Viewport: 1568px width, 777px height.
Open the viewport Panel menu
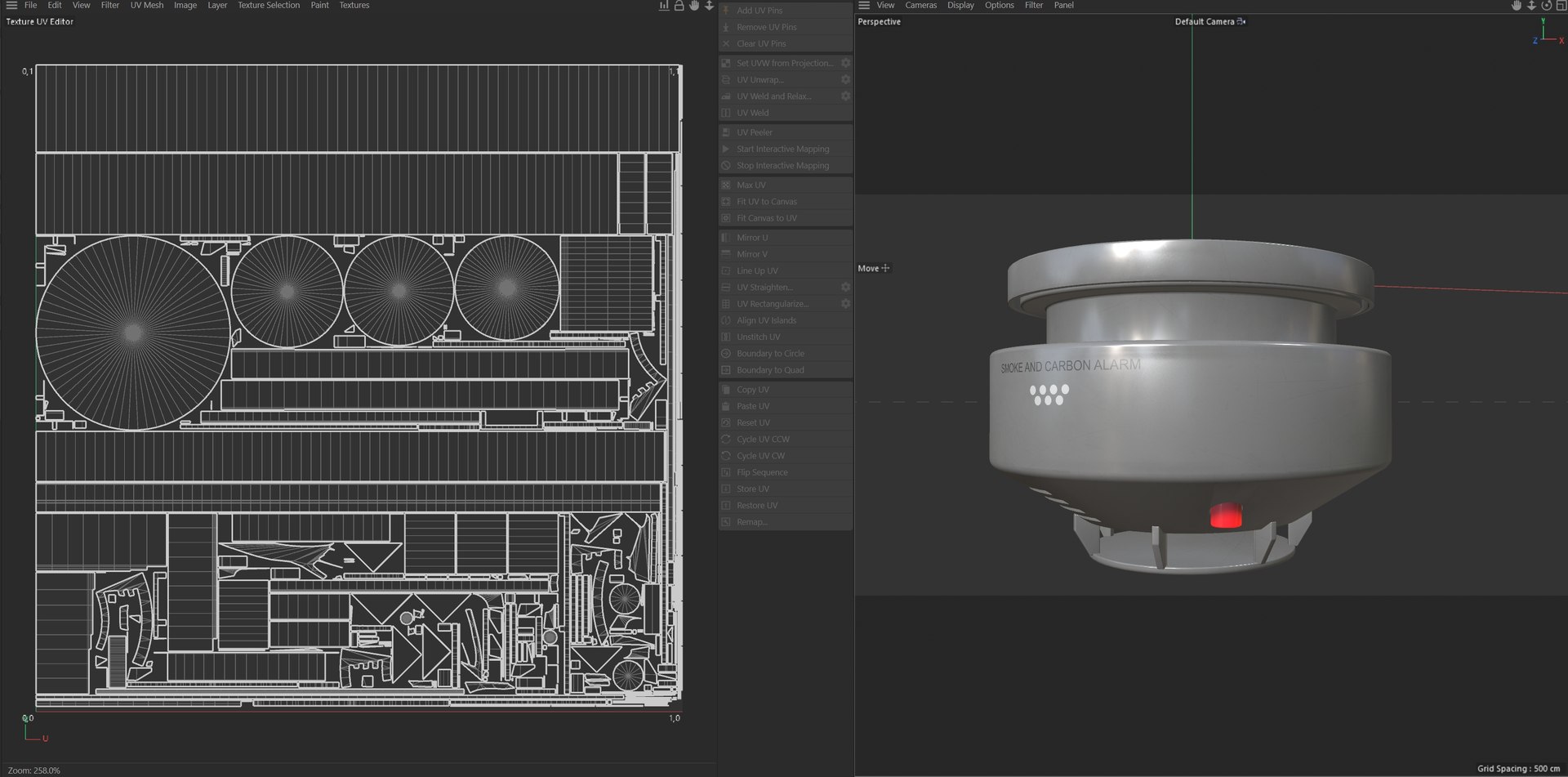pos(1063,5)
